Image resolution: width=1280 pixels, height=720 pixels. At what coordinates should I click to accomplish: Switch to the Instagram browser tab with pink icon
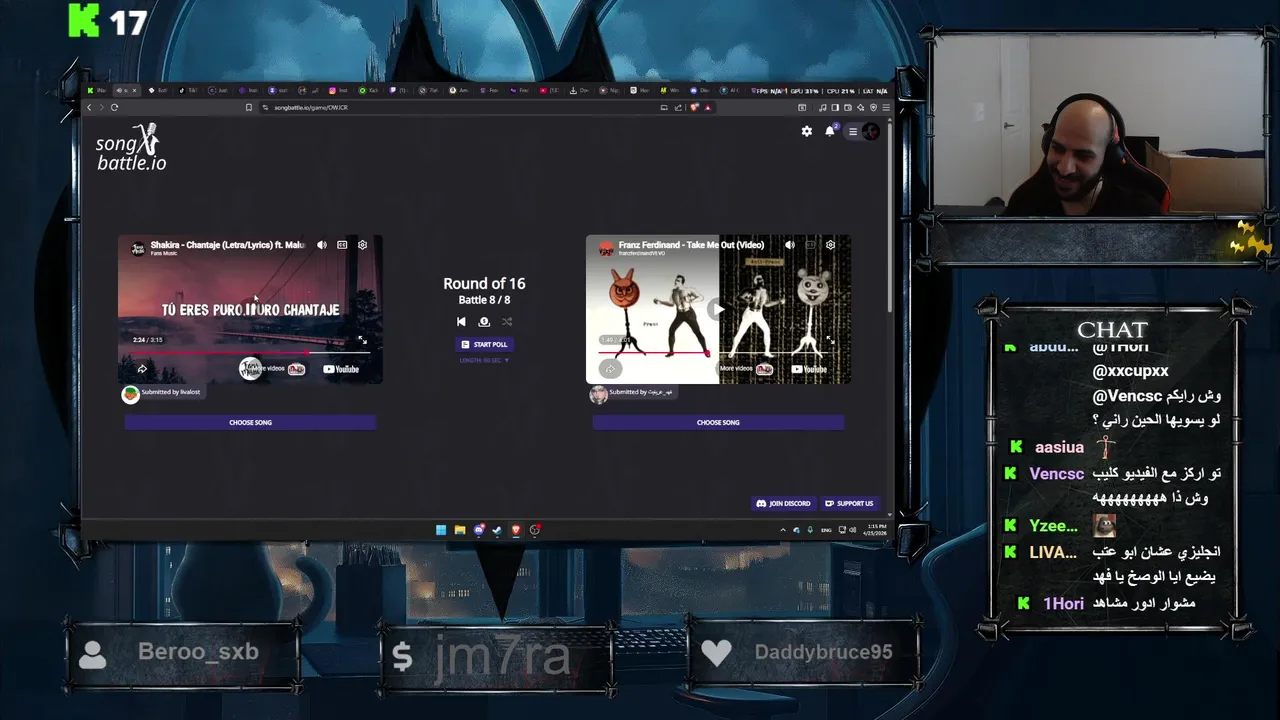337,90
